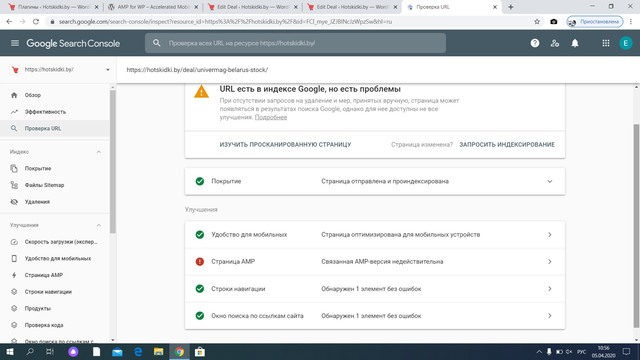The width and height of the screenshot is (640, 360).
Task: Open the Help question mark icon
Action: (535, 43)
